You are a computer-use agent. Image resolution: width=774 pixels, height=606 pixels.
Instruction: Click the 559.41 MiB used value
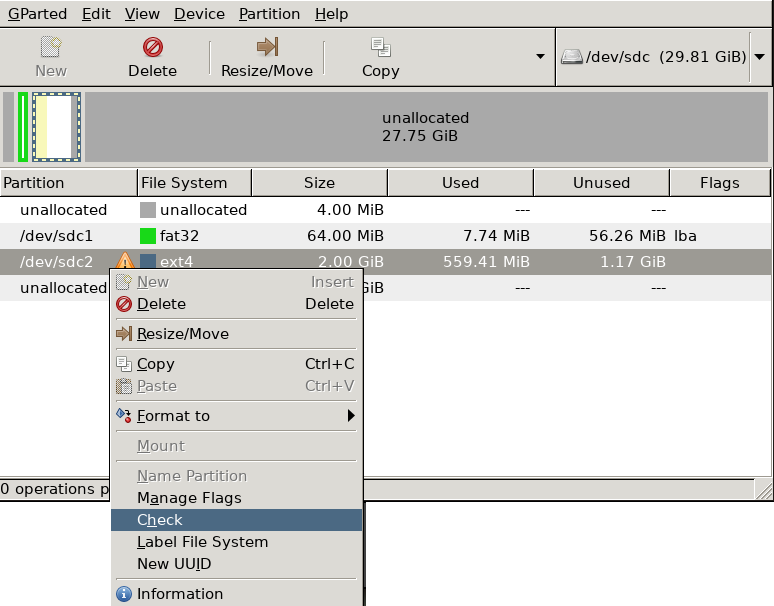click(x=486, y=262)
